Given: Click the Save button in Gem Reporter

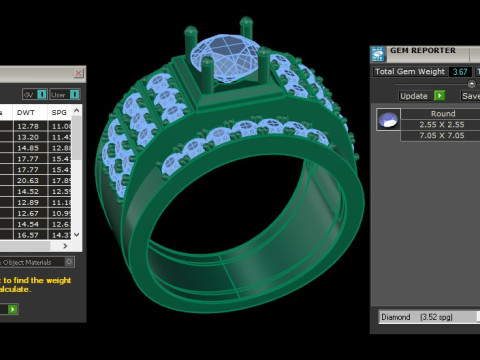Looking at the screenshot, I should [471, 96].
